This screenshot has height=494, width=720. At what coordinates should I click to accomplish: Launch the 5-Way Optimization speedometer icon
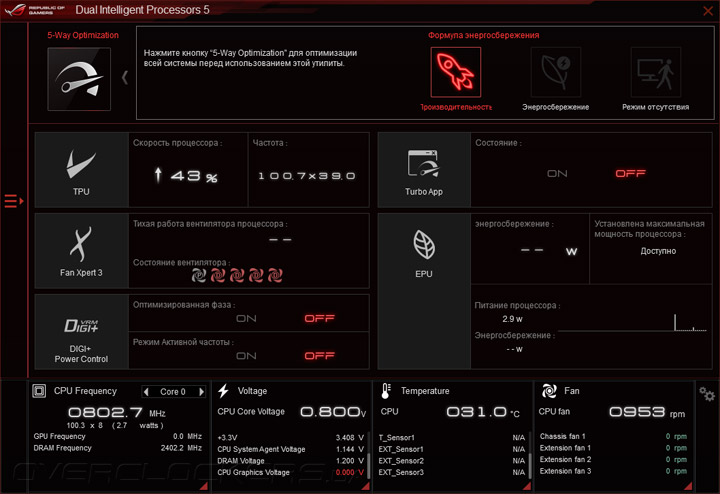point(79,79)
